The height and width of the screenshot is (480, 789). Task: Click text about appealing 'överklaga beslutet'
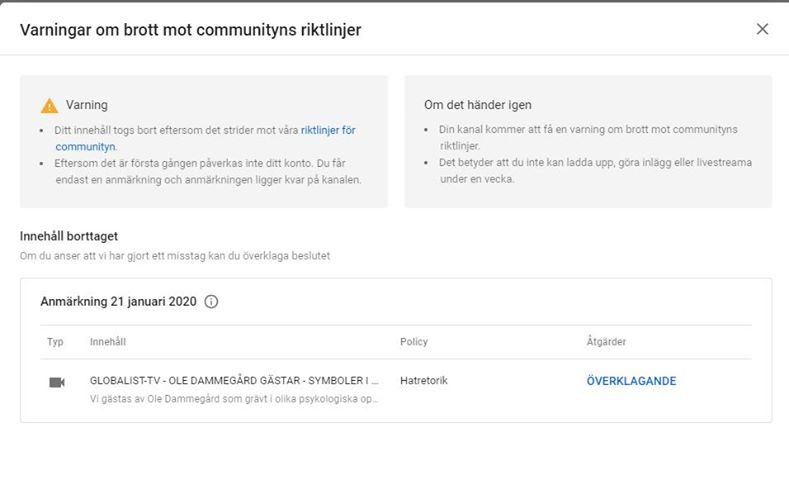point(175,256)
